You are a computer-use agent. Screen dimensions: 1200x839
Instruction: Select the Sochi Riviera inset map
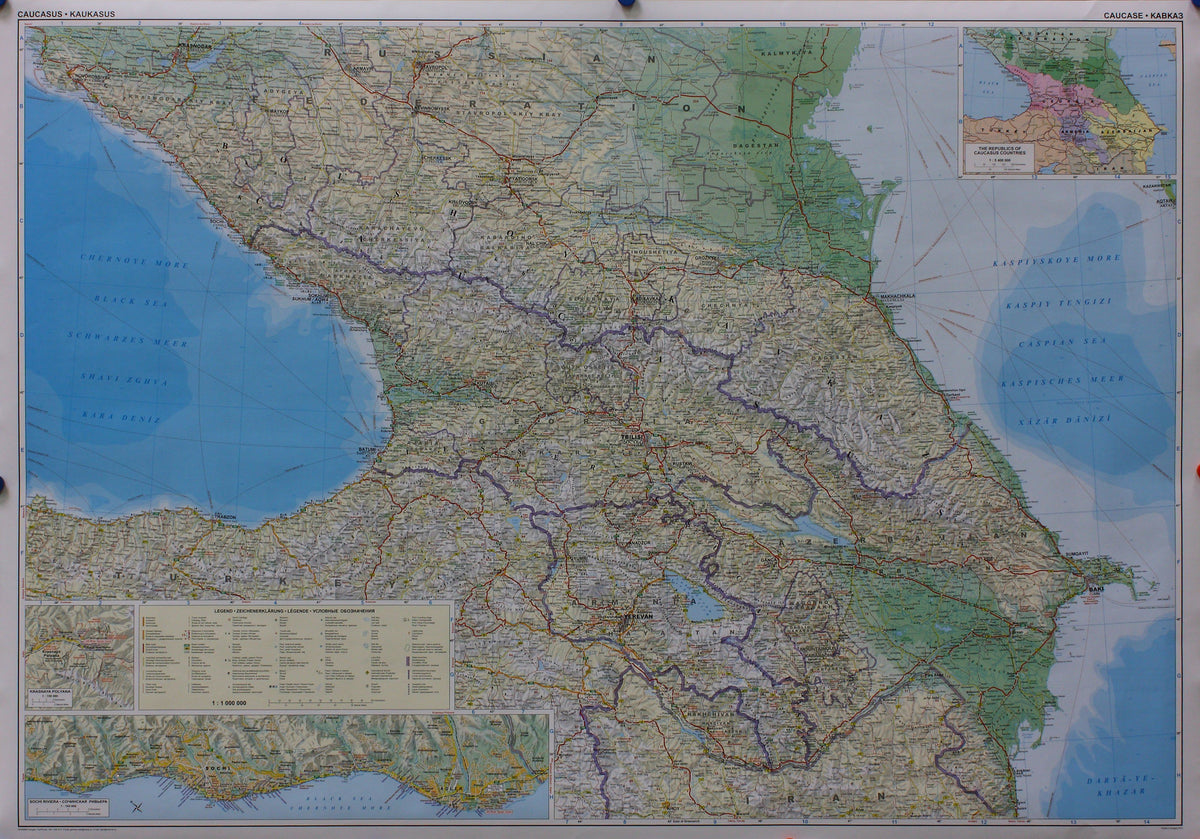[x=288, y=765]
